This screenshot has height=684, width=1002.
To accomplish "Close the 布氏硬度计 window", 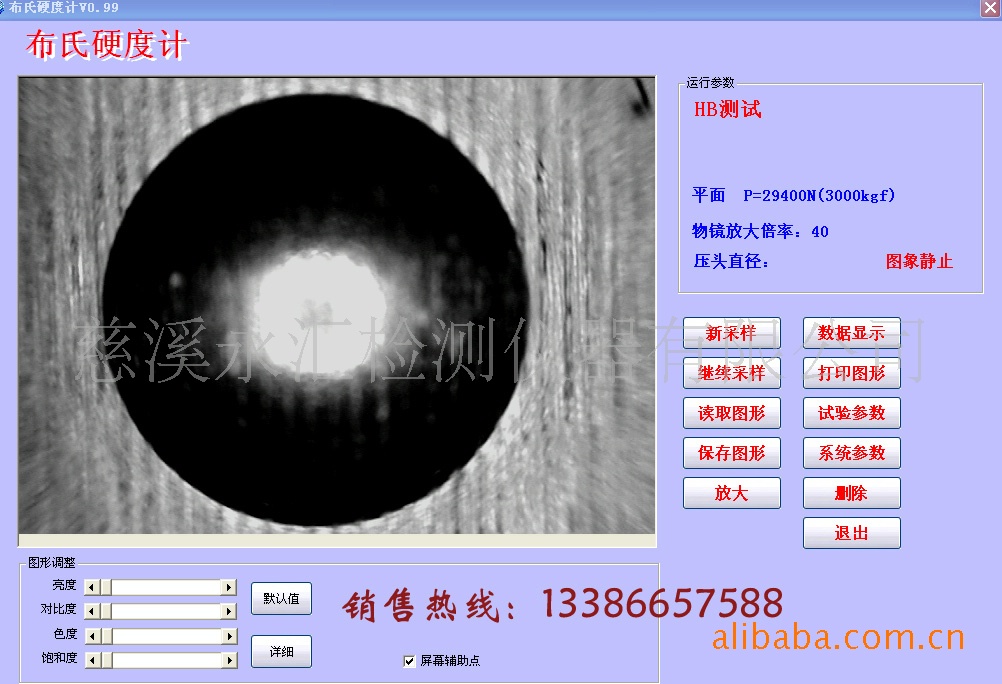I will (x=989, y=7).
